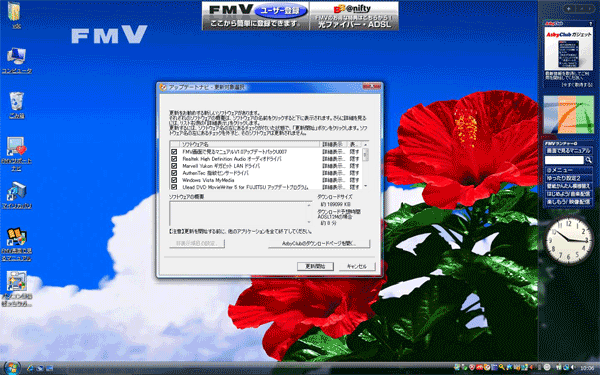Uncheck Realtek High Definition Audio driver checkbox
Screen dimensions: 600x375
click(x=174, y=159)
